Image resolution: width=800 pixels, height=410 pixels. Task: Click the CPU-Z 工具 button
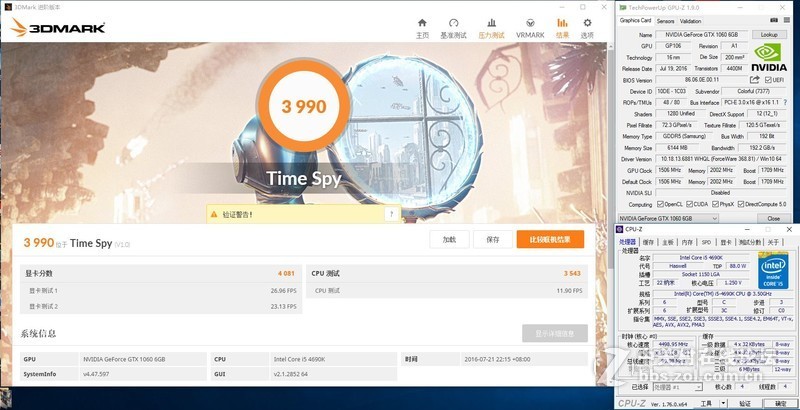pos(706,404)
